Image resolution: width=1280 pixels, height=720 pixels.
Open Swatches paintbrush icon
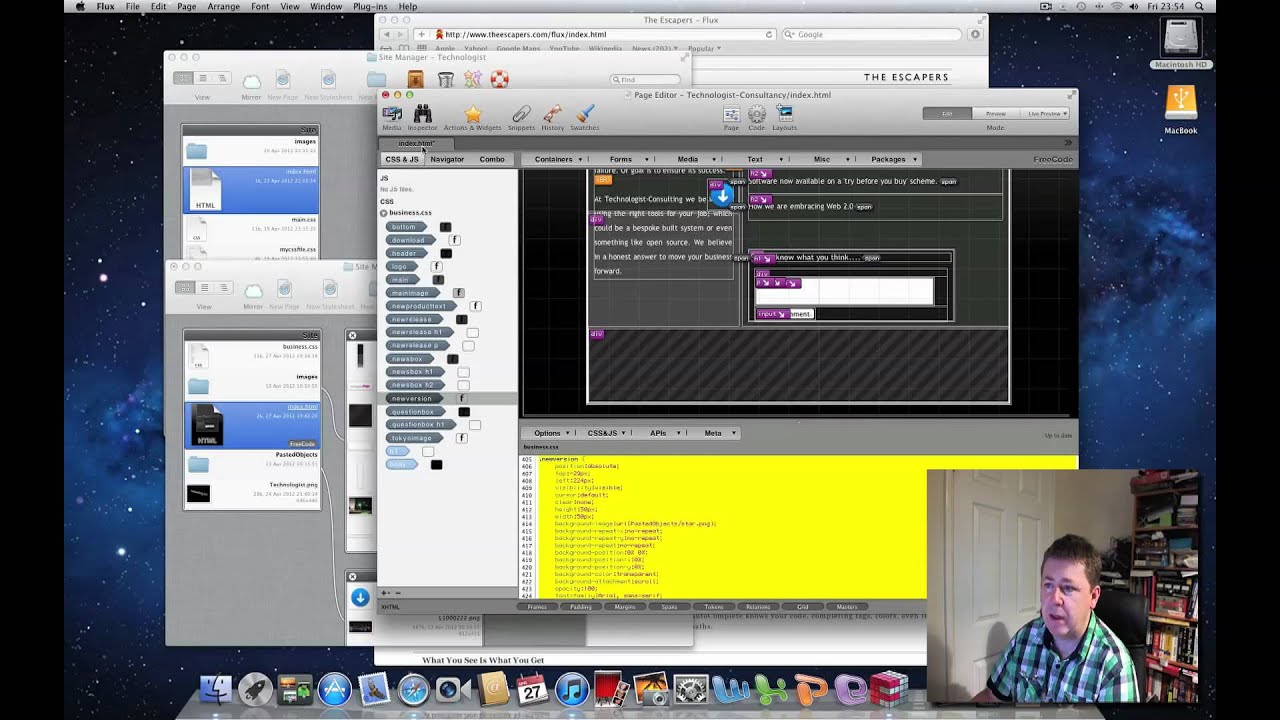click(x=585, y=114)
